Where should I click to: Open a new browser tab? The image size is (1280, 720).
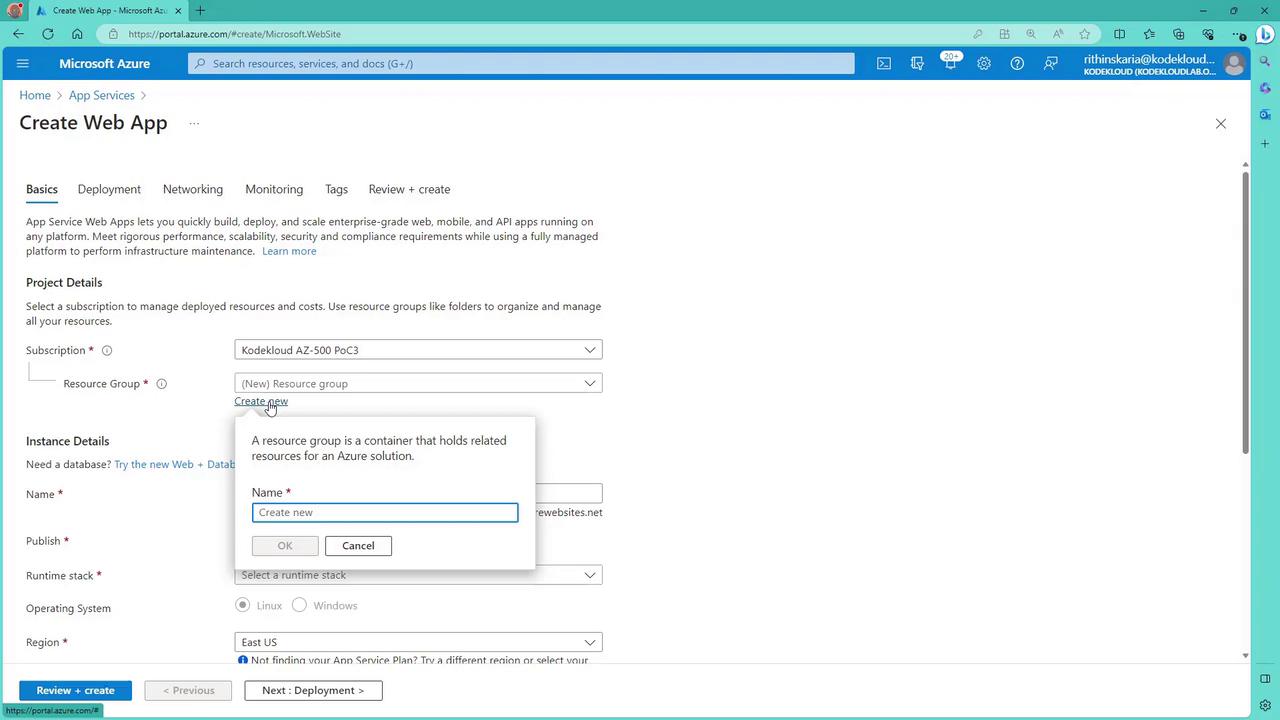tap(200, 11)
